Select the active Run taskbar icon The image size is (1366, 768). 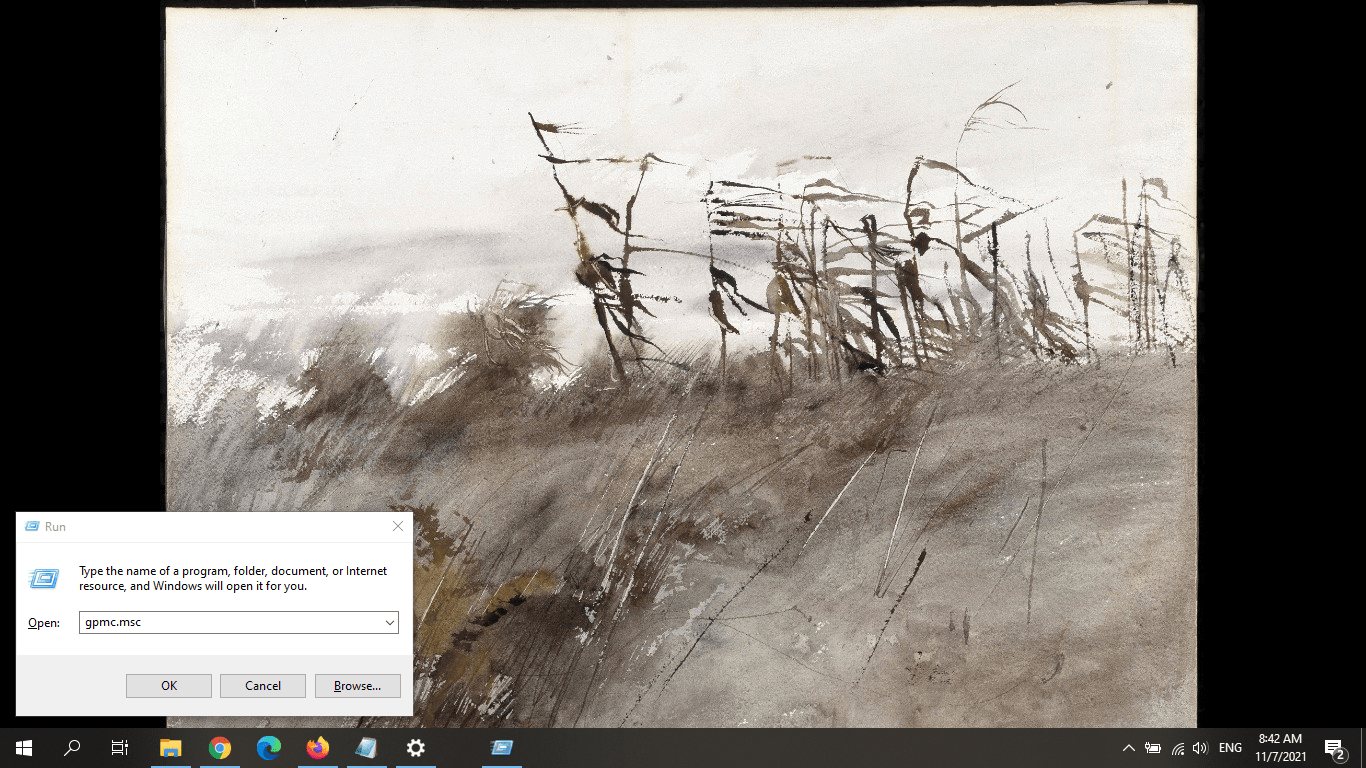(x=502, y=748)
